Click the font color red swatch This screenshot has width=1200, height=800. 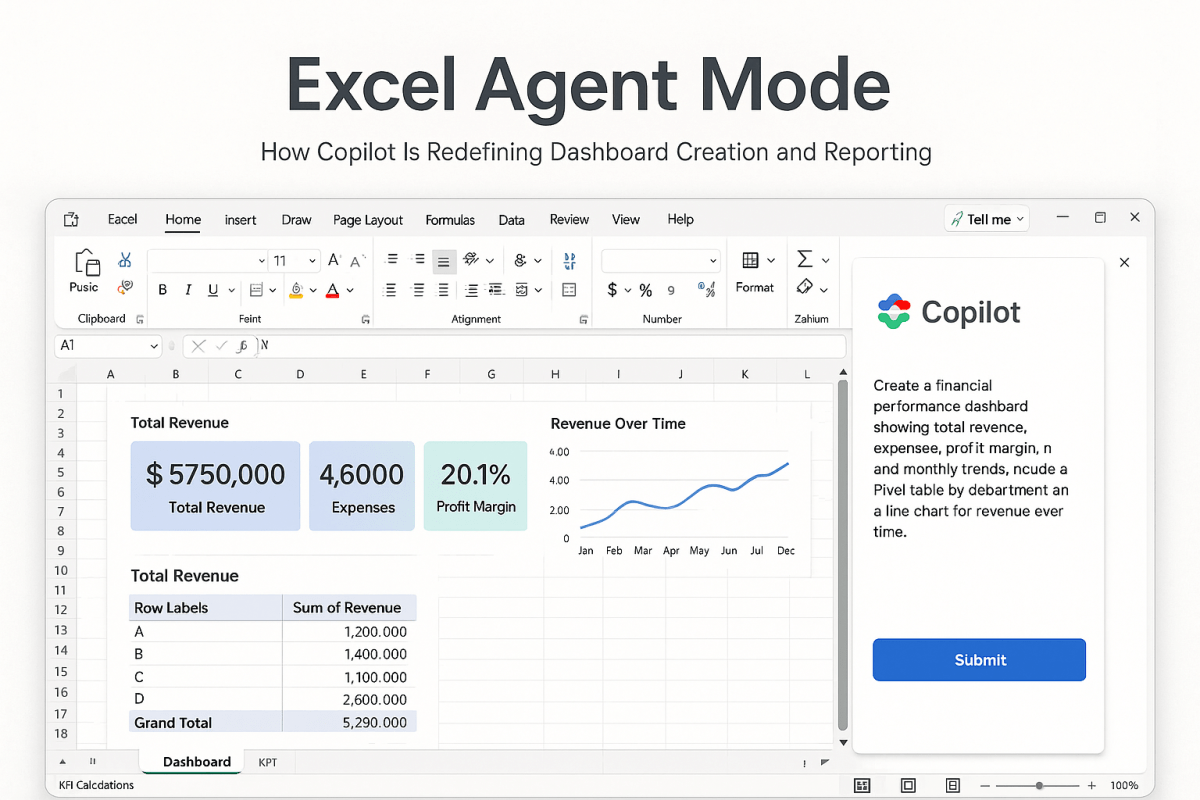click(x=332, y=292)
